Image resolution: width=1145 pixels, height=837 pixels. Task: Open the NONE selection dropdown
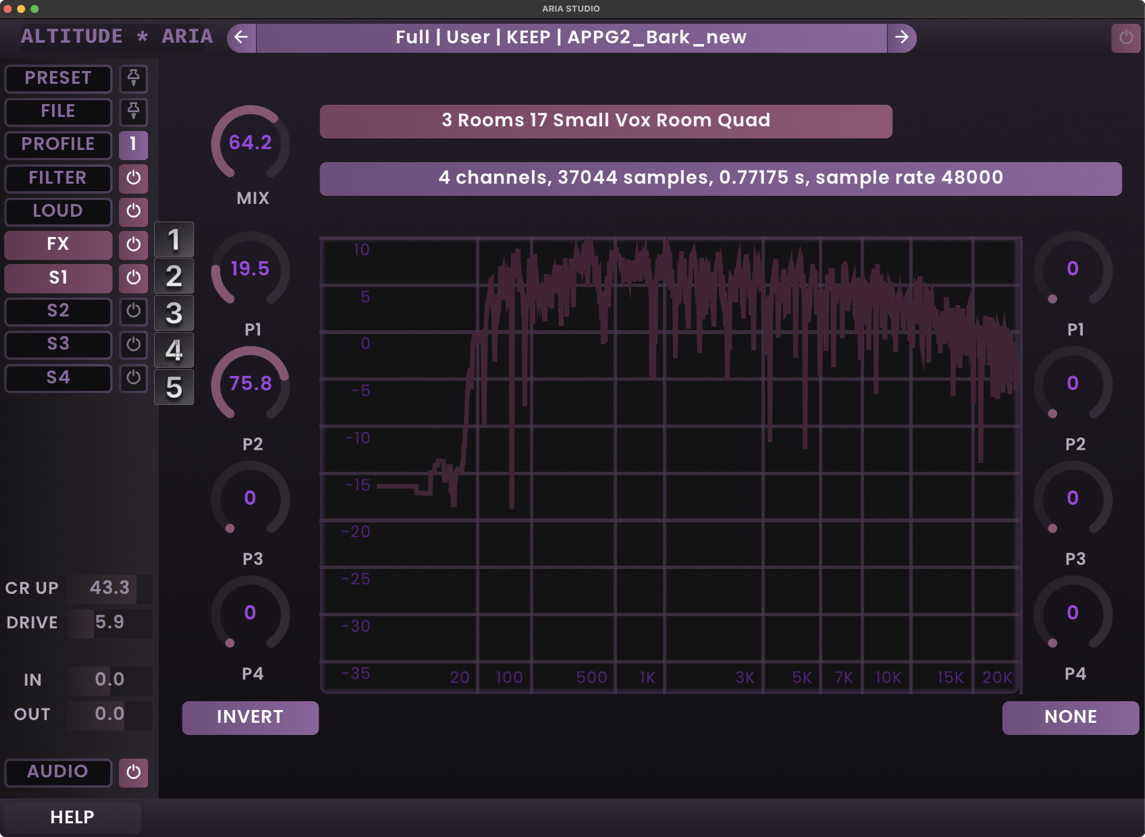1070,717
